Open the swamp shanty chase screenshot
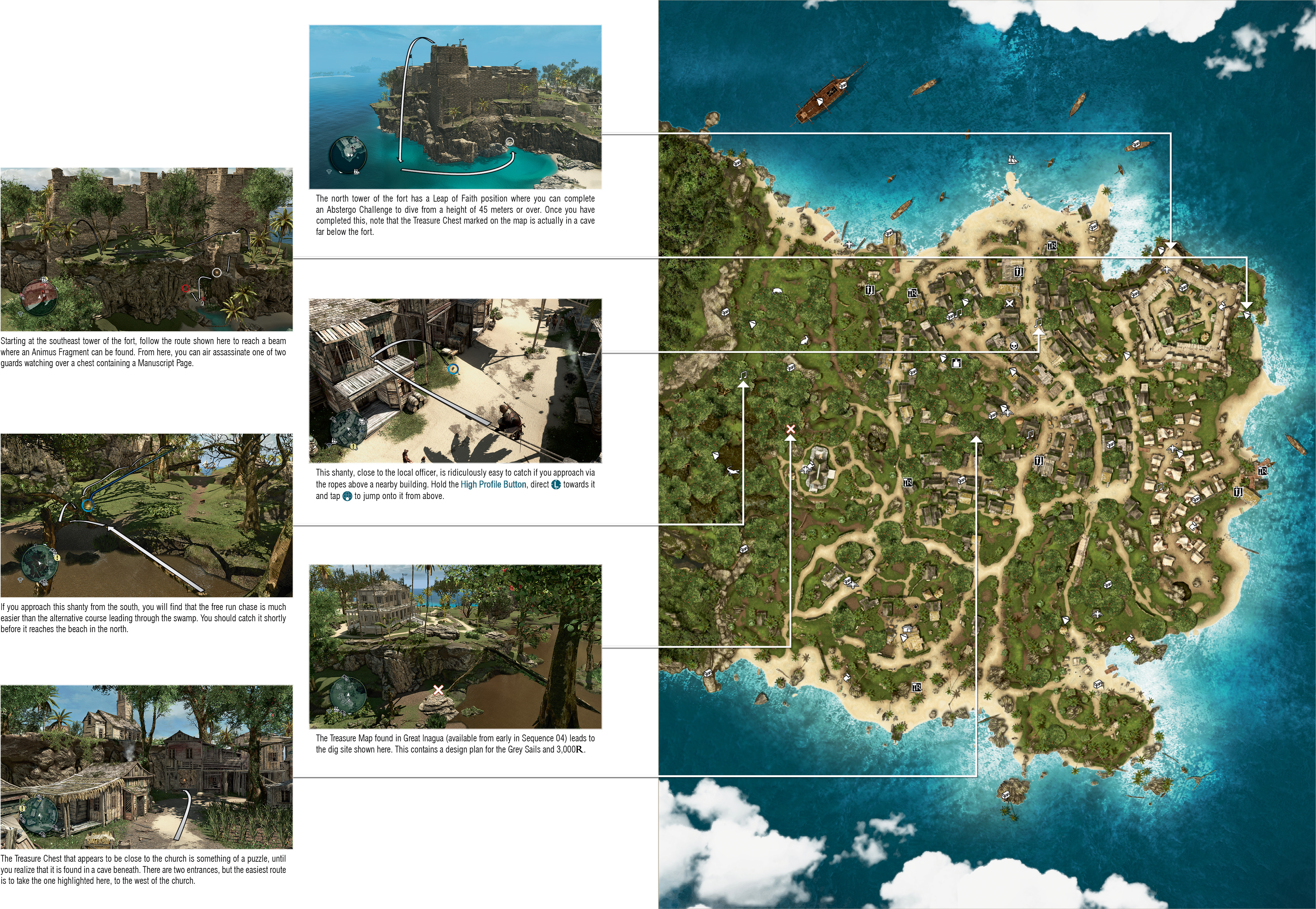 click(x=146, y=515)
